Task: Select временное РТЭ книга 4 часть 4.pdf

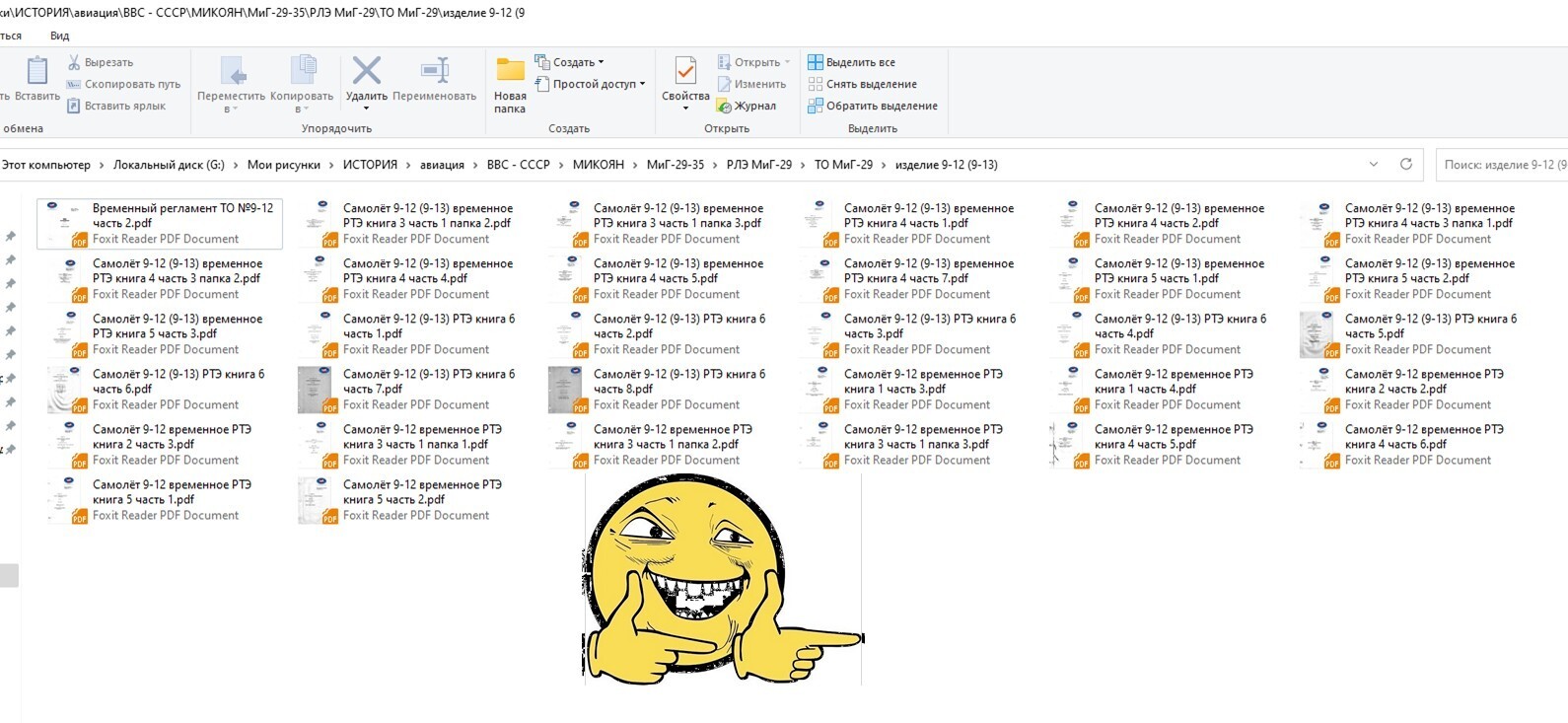Action: (411, 279)
